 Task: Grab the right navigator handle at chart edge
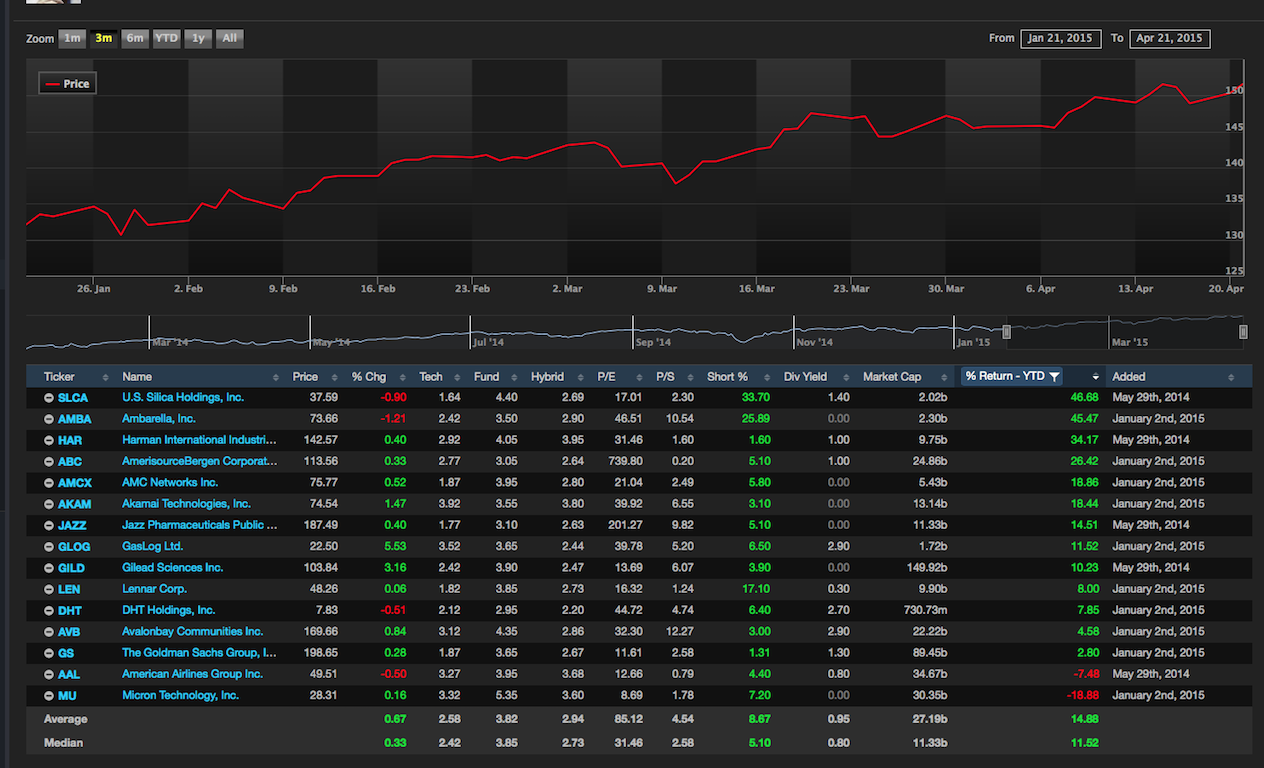(x=1243, y=332)
